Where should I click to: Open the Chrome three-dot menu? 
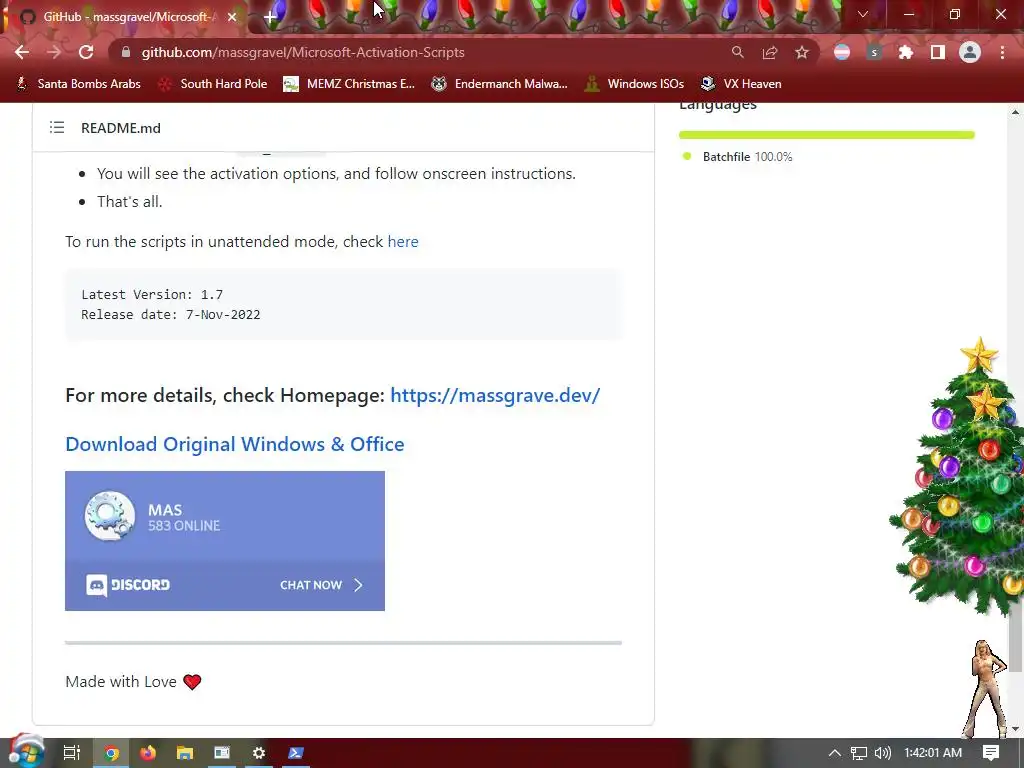[1002, 52]
